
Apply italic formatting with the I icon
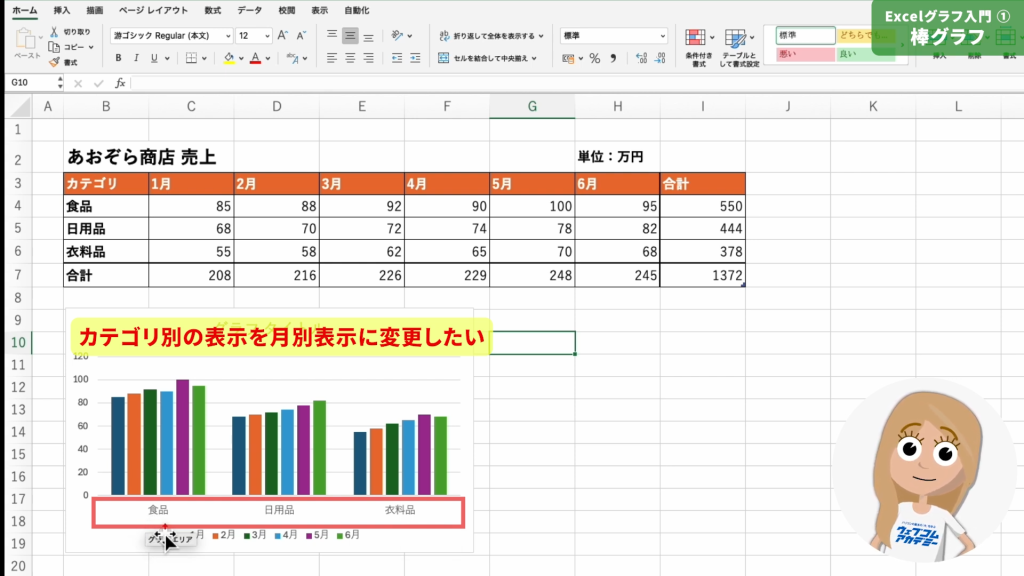pos(136,58)
